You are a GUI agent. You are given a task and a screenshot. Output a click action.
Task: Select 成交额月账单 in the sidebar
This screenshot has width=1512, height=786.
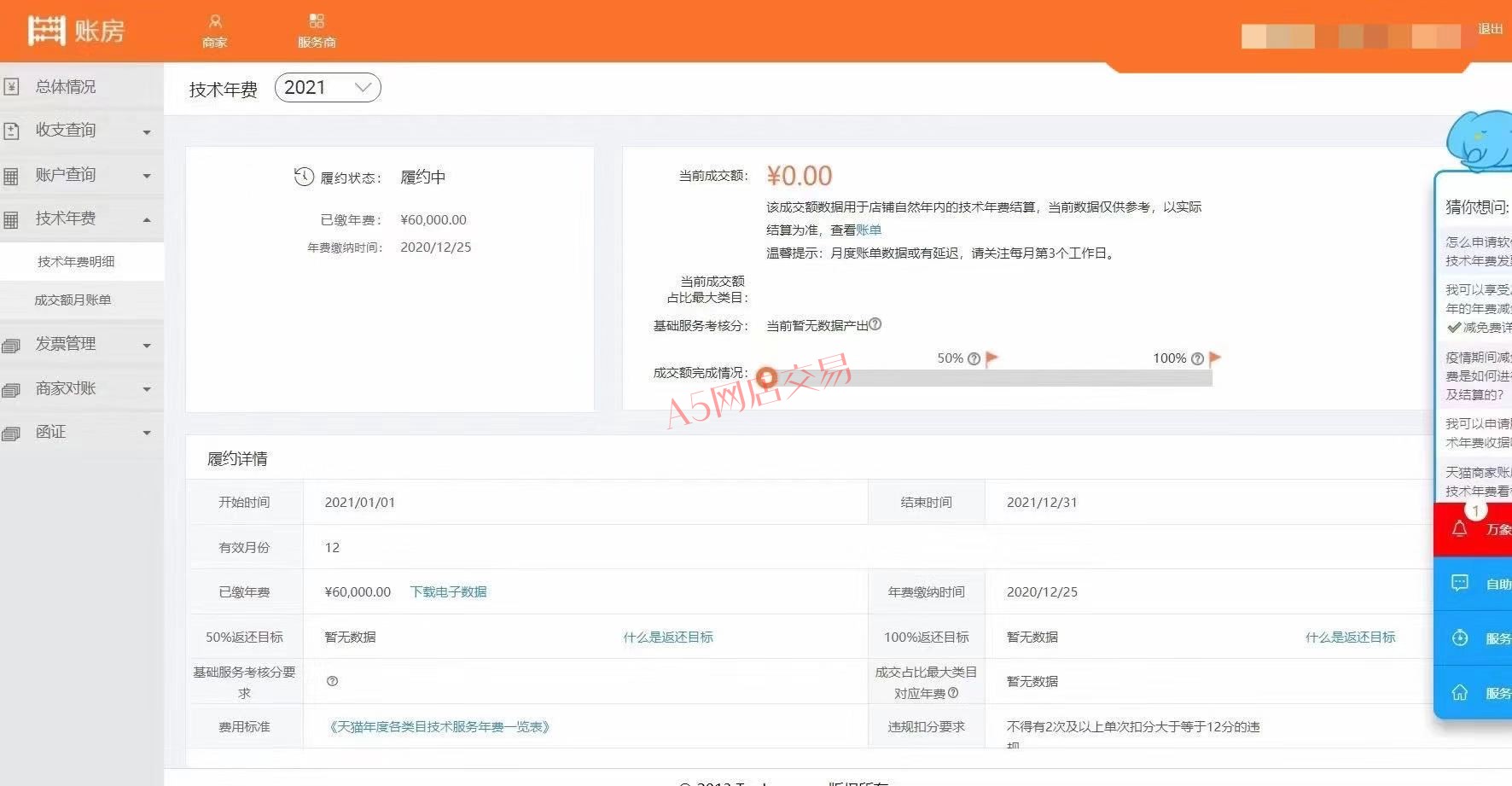point(73,300)
